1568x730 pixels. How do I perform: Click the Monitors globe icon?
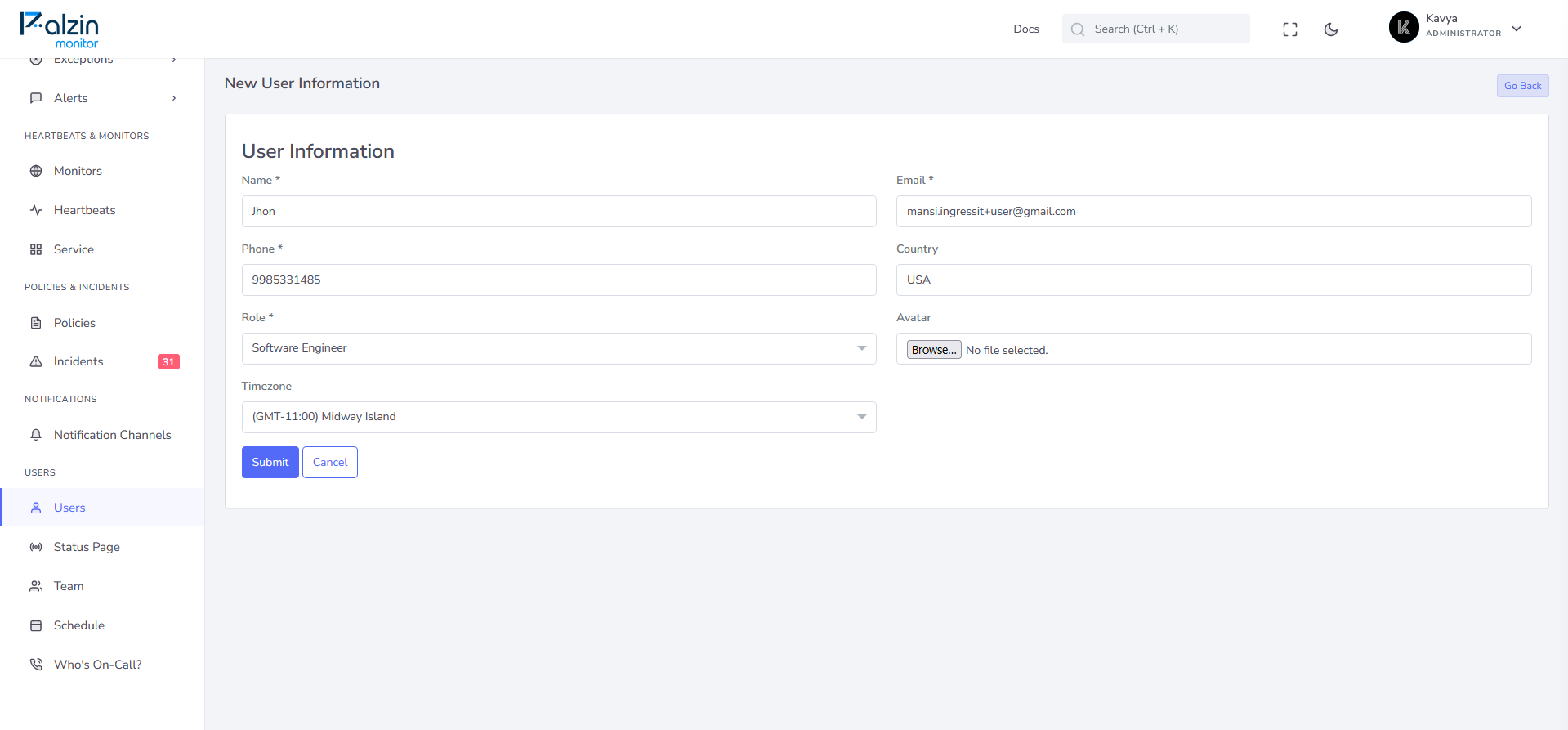point(36,171)
